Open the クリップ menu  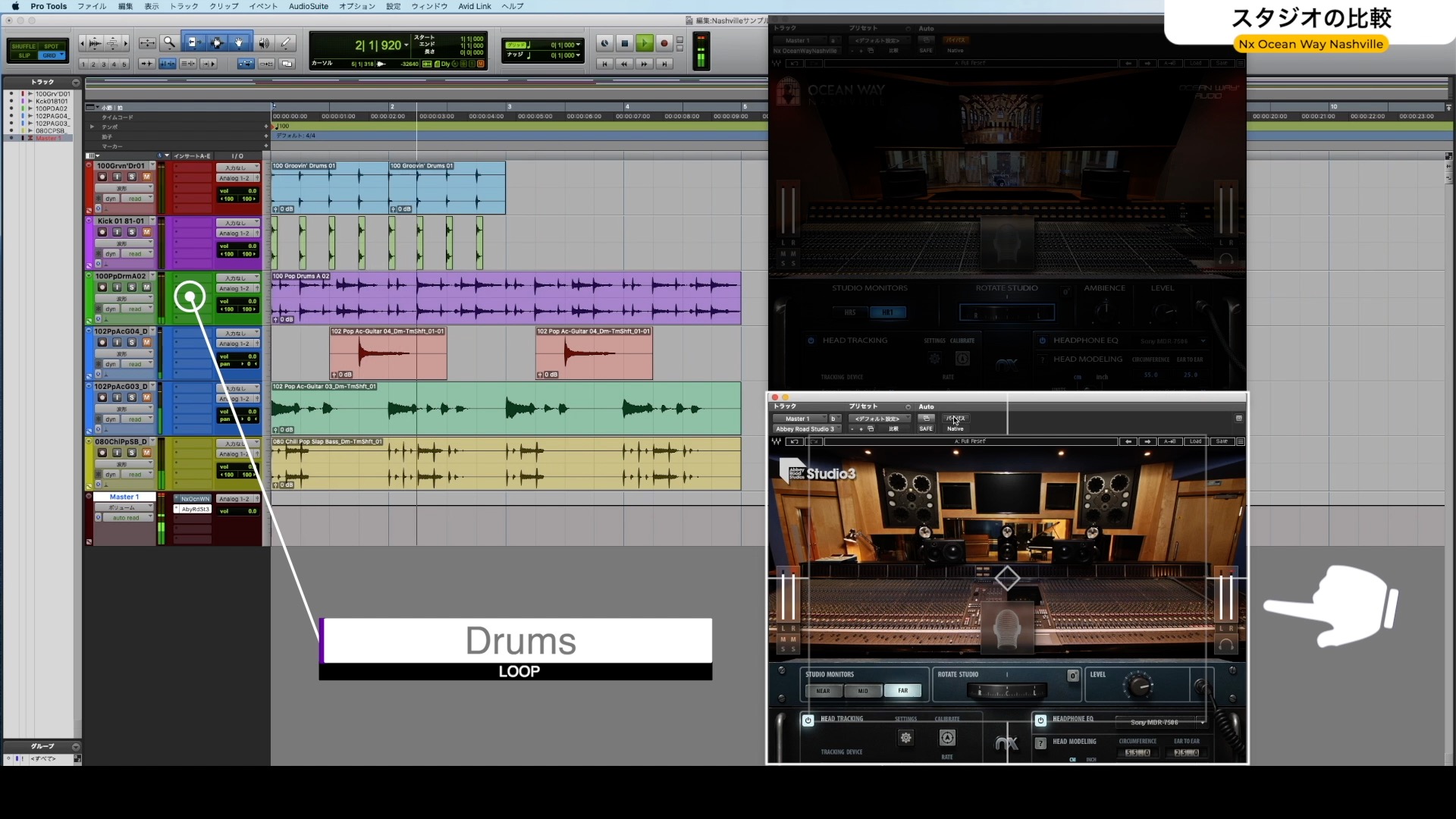click(224, 6)
